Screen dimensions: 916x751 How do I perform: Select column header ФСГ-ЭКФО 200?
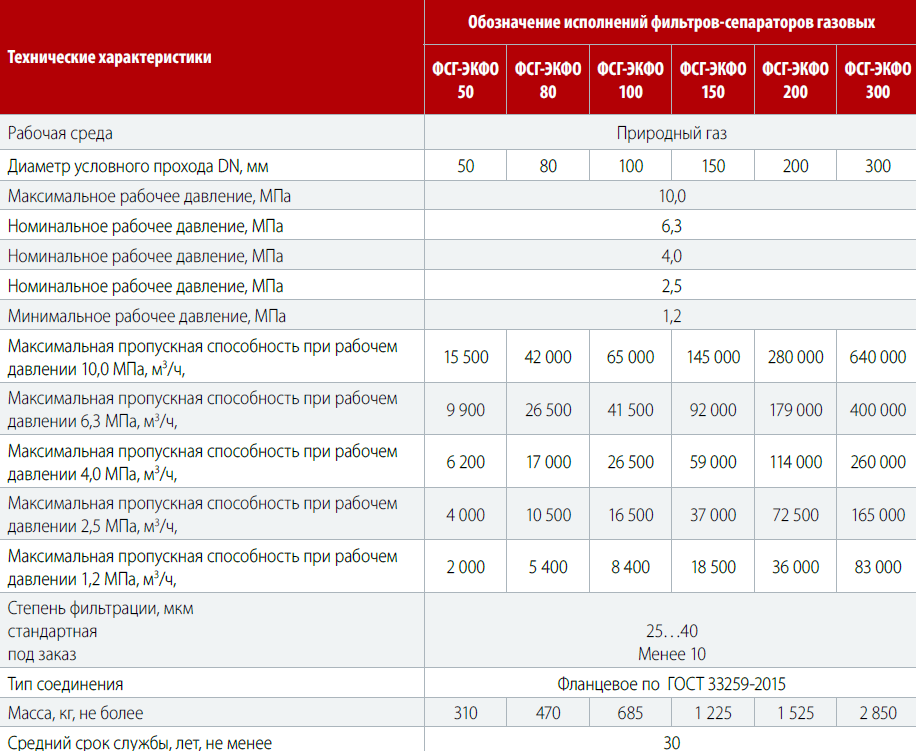[795, 80]
